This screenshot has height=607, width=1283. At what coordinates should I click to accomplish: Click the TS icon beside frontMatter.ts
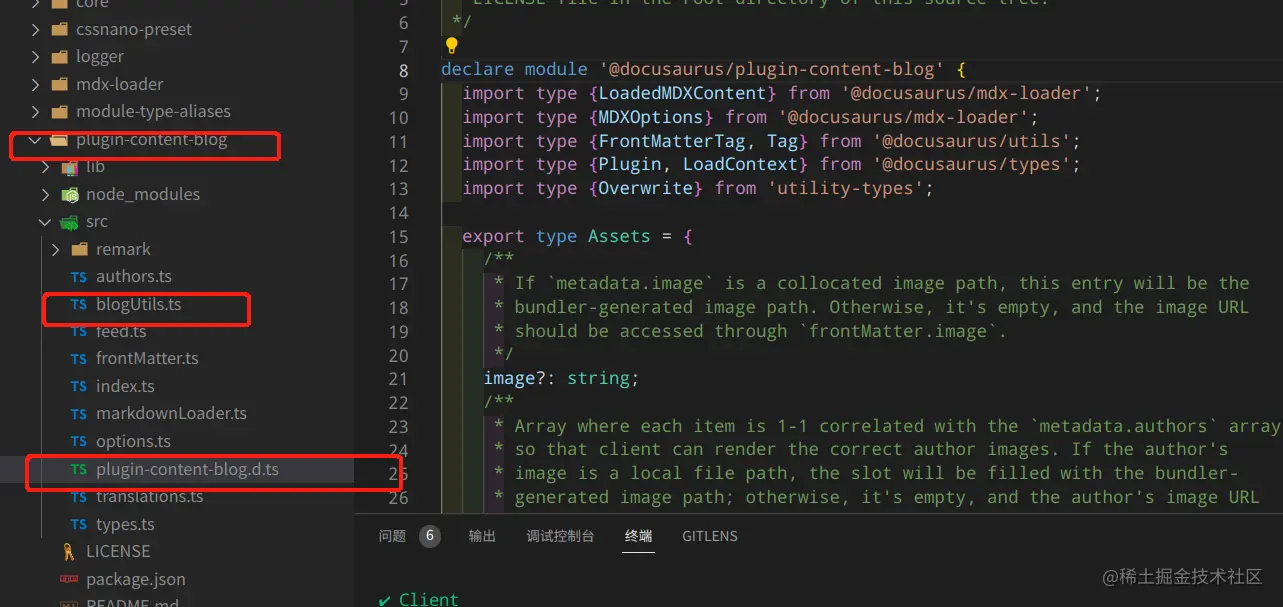coord(79,359)
